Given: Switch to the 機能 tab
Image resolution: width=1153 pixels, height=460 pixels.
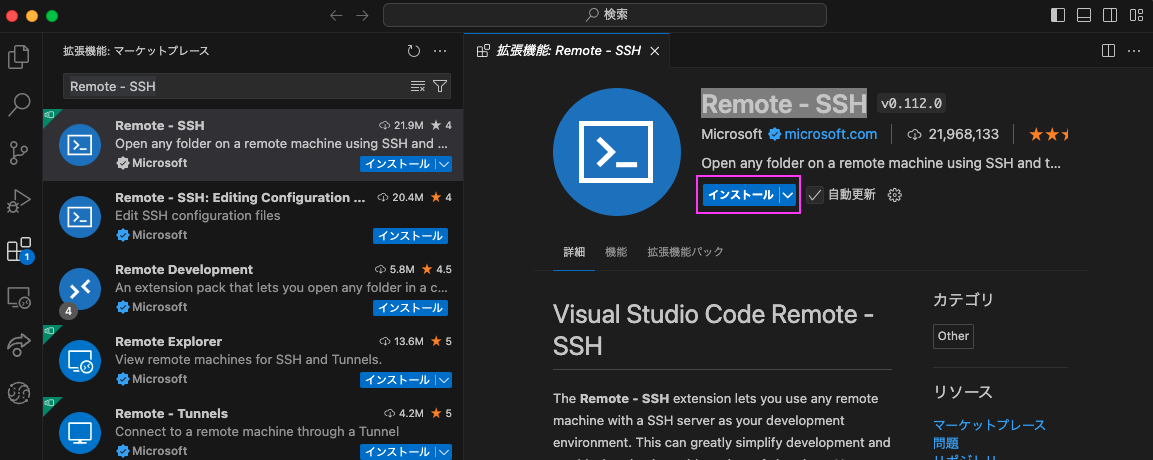Looking at the screenshot, I should click(x=616, y=252).
